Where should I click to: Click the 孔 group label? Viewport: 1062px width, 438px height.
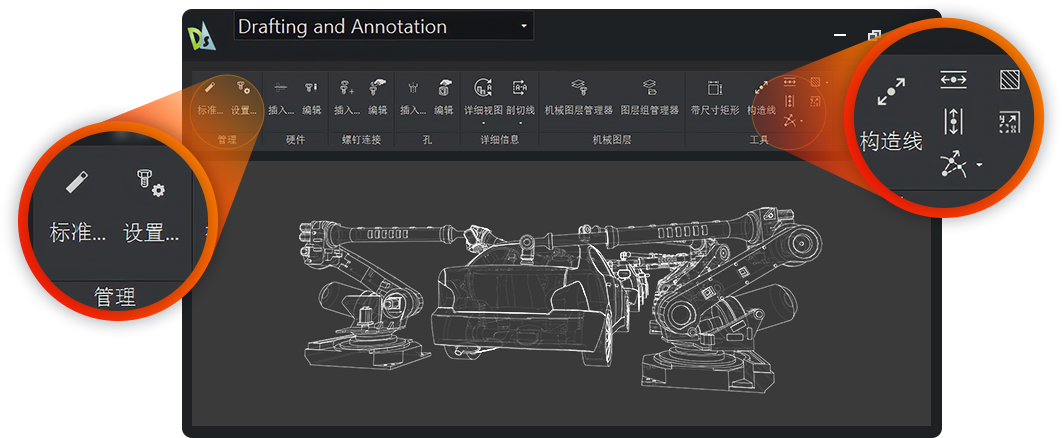coord(427,140)
